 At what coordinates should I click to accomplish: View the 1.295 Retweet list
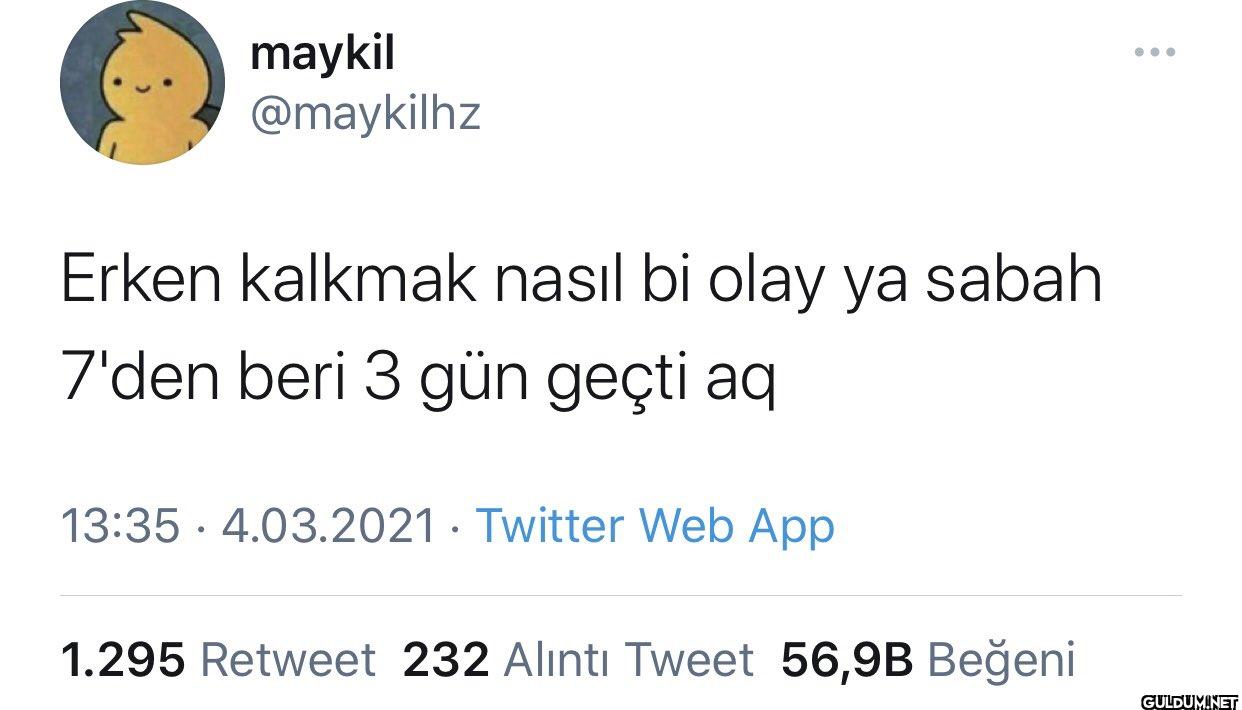click(x=218, y=660)
